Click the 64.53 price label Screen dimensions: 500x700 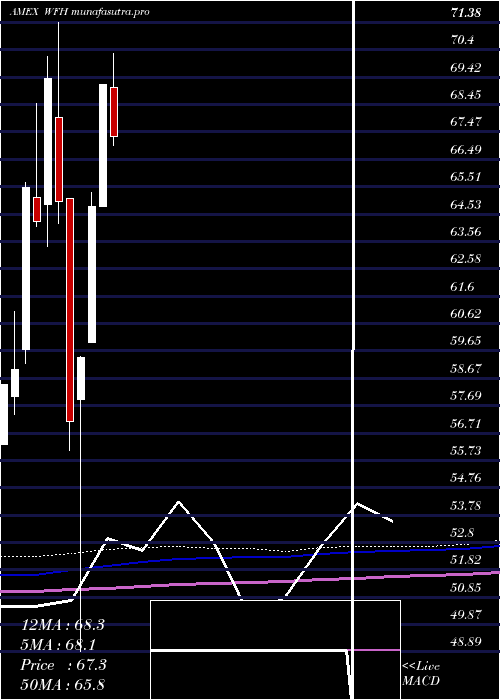click(466, 204)
